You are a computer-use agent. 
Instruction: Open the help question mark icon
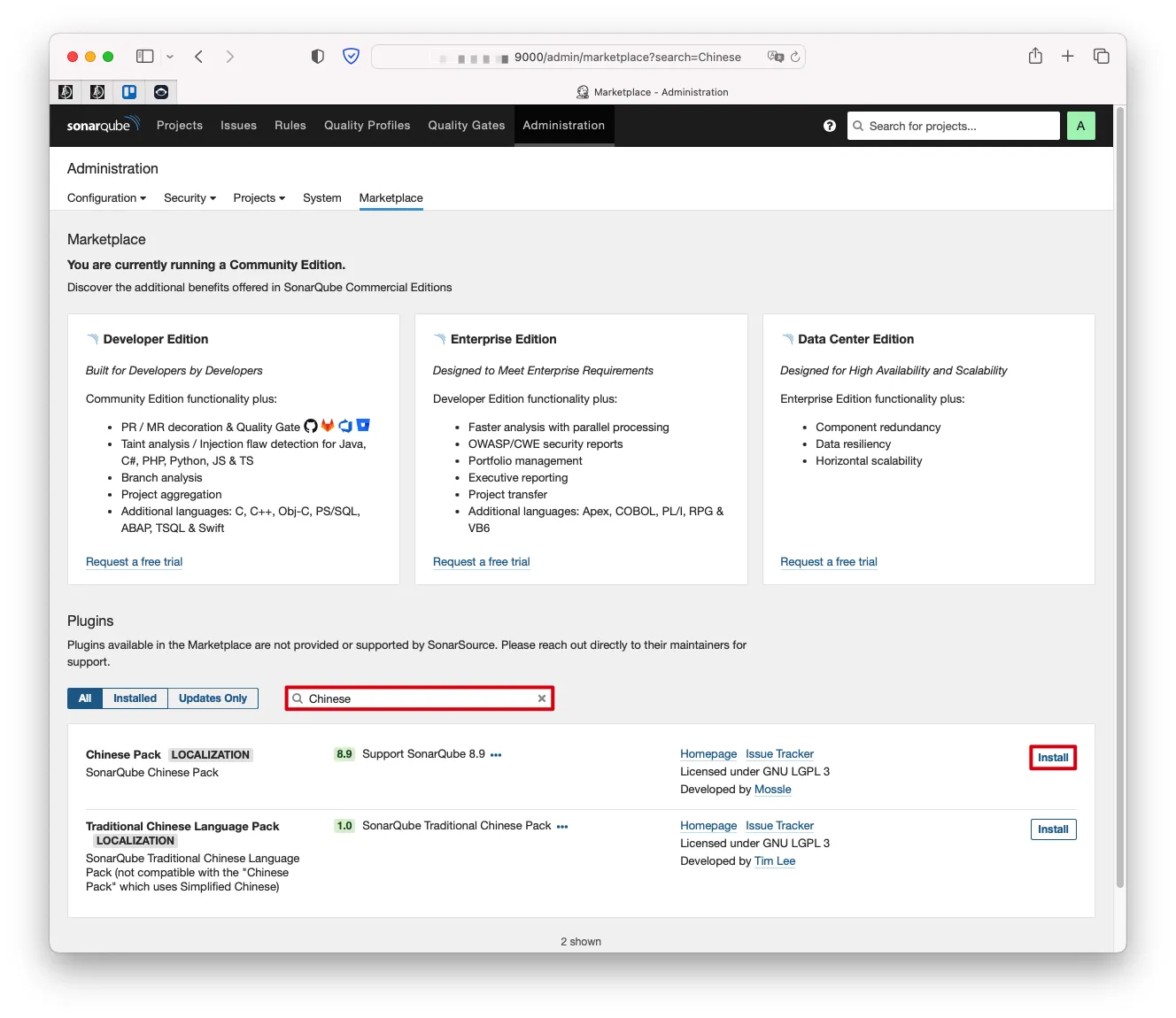[x=830, y=126]
